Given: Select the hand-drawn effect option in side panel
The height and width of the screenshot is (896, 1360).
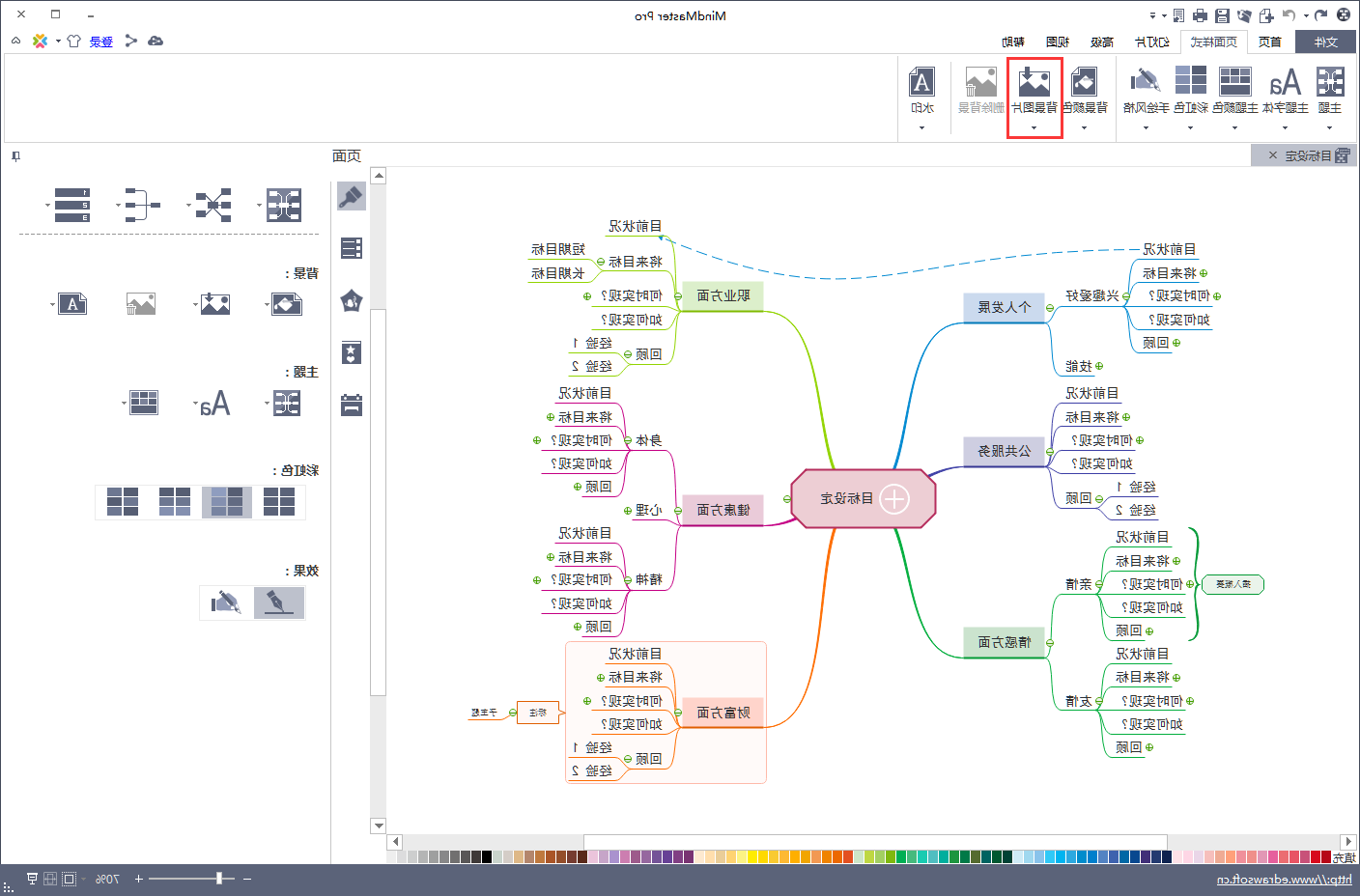Looking at the screenshot, I should [x=226, y=602].
